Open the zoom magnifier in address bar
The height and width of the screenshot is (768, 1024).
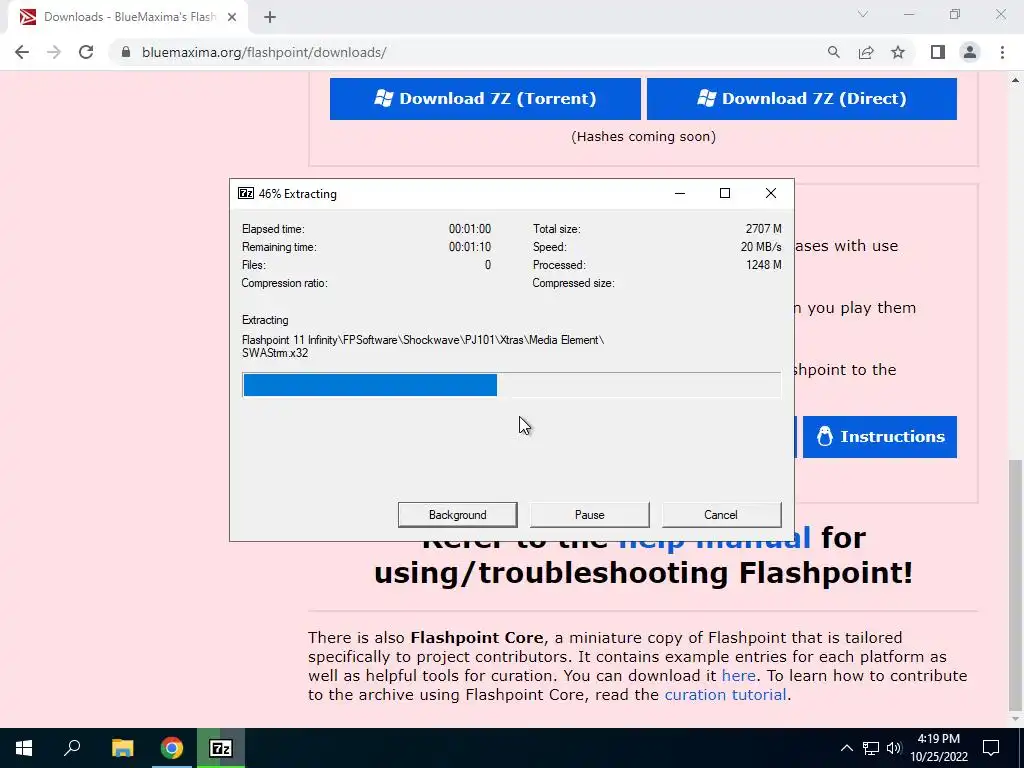[833, 52]
